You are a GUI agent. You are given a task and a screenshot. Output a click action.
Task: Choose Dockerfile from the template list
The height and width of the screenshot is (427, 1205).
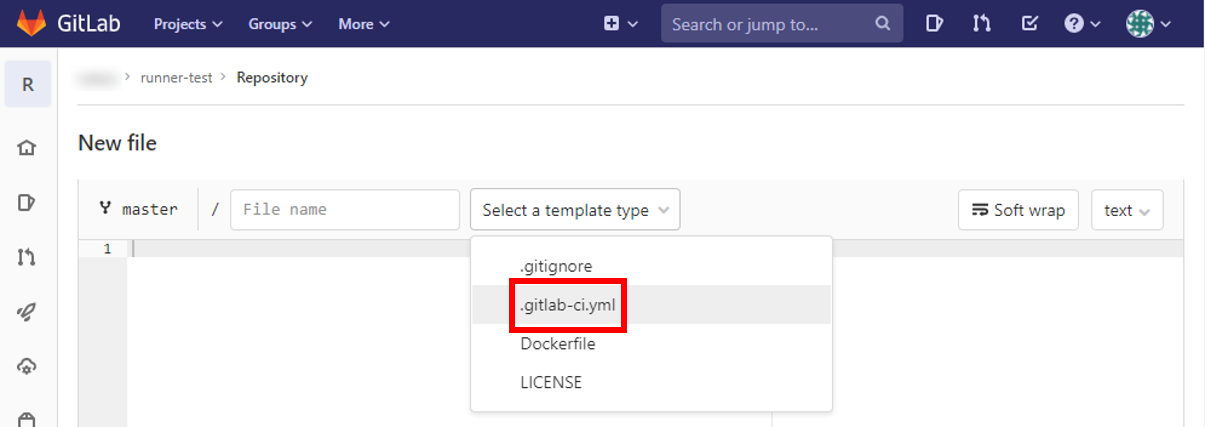pos(557,343)
